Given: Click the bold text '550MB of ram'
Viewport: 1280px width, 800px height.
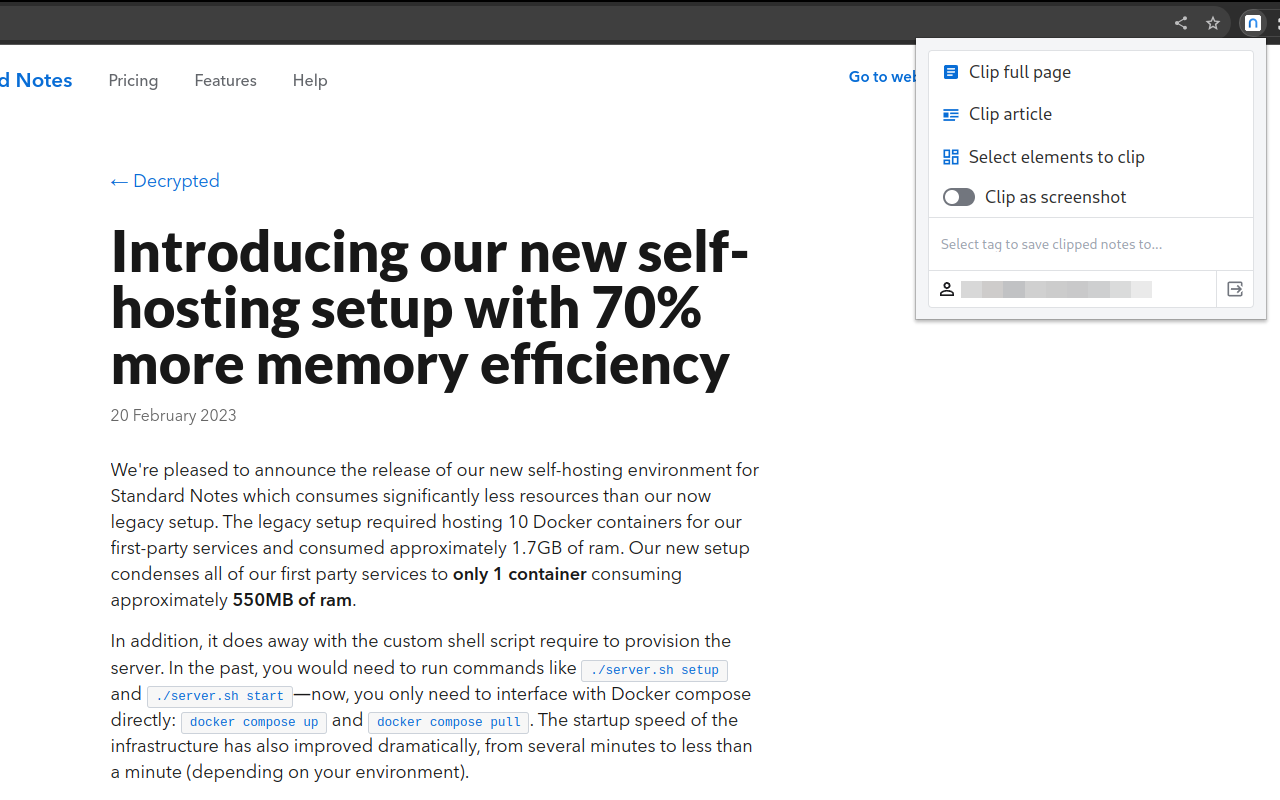Looking at the screenshot, I should (x=292, y=600).
